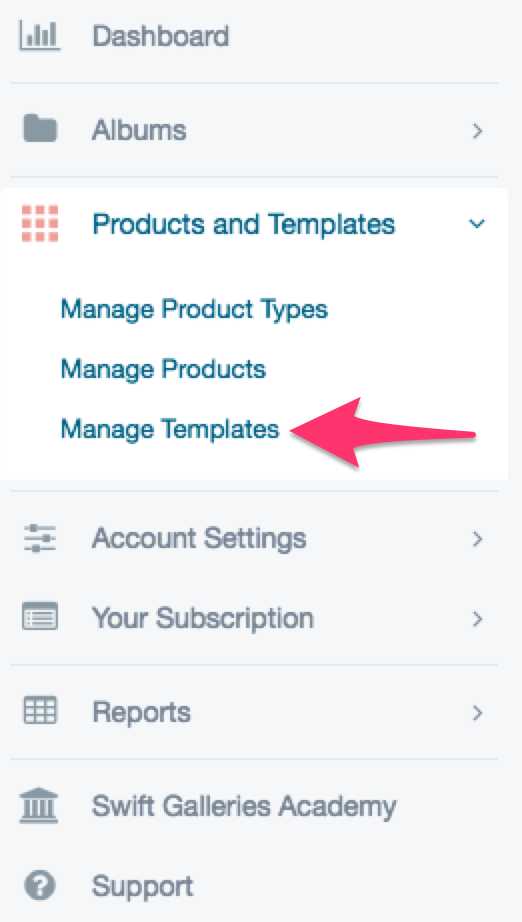This screenshot has height=922, width=522.
Task: Click the Products and Templates grid icon
Action: [40, 223]
